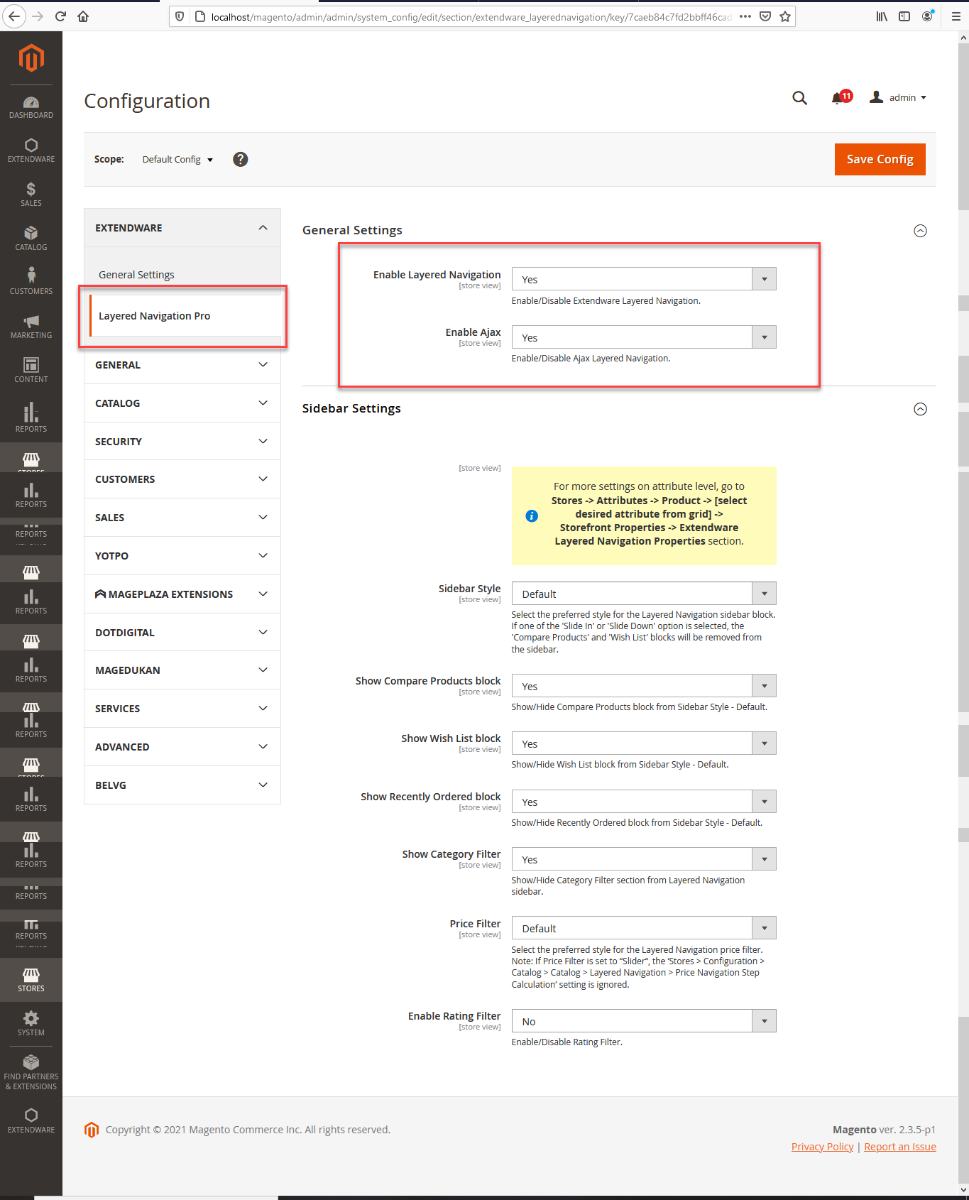Expand the SERVICES config group
This screenshot has width=969, height=1200.
(182, 708)
